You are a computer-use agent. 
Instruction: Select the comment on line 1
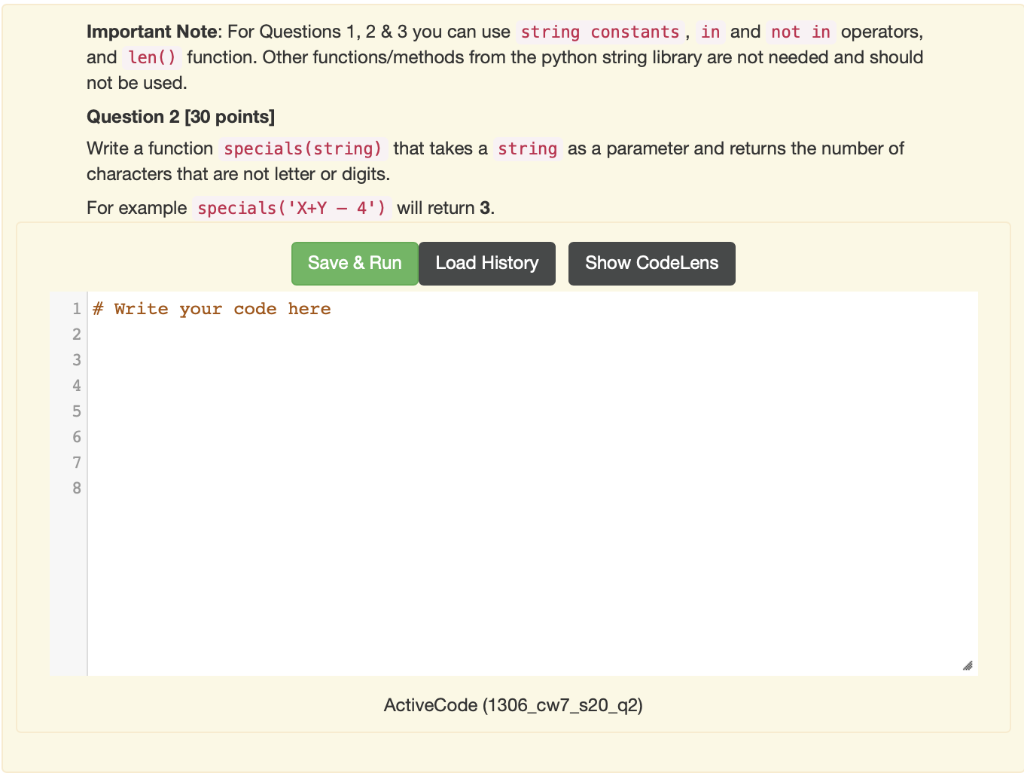[211, 309]
